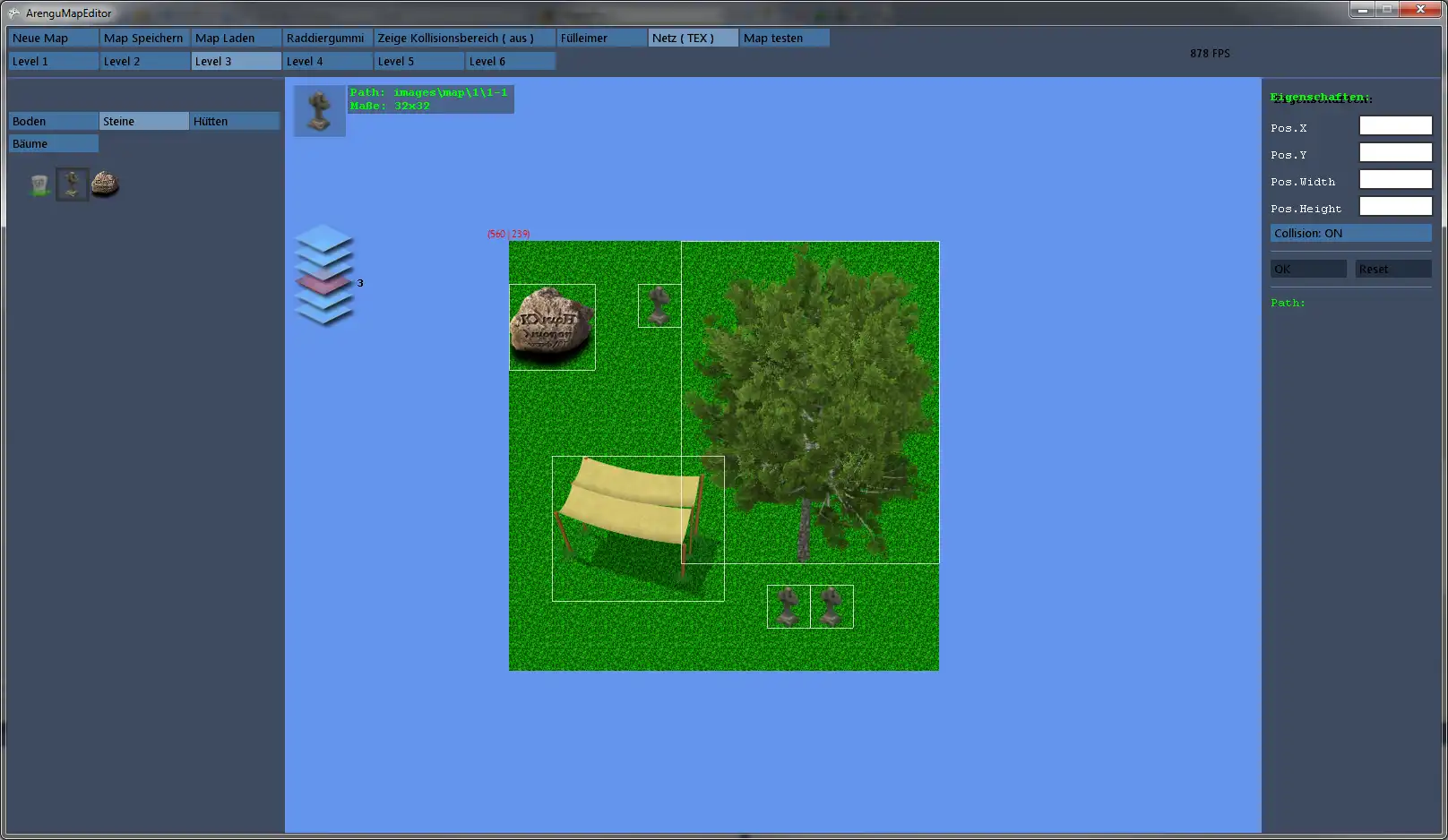Select the stone cross beside the tree
This screenshot has width=1448, height=840.
pyautogui.click(x=659, y=305)
